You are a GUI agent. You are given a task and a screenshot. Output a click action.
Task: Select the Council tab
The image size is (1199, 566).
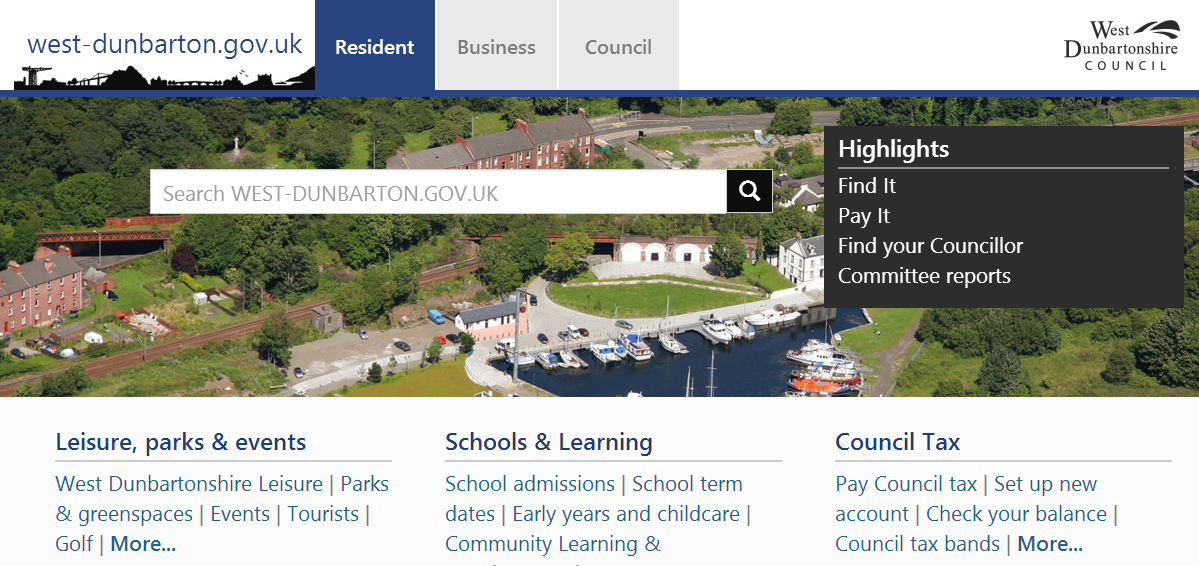[x=618, y=47]
